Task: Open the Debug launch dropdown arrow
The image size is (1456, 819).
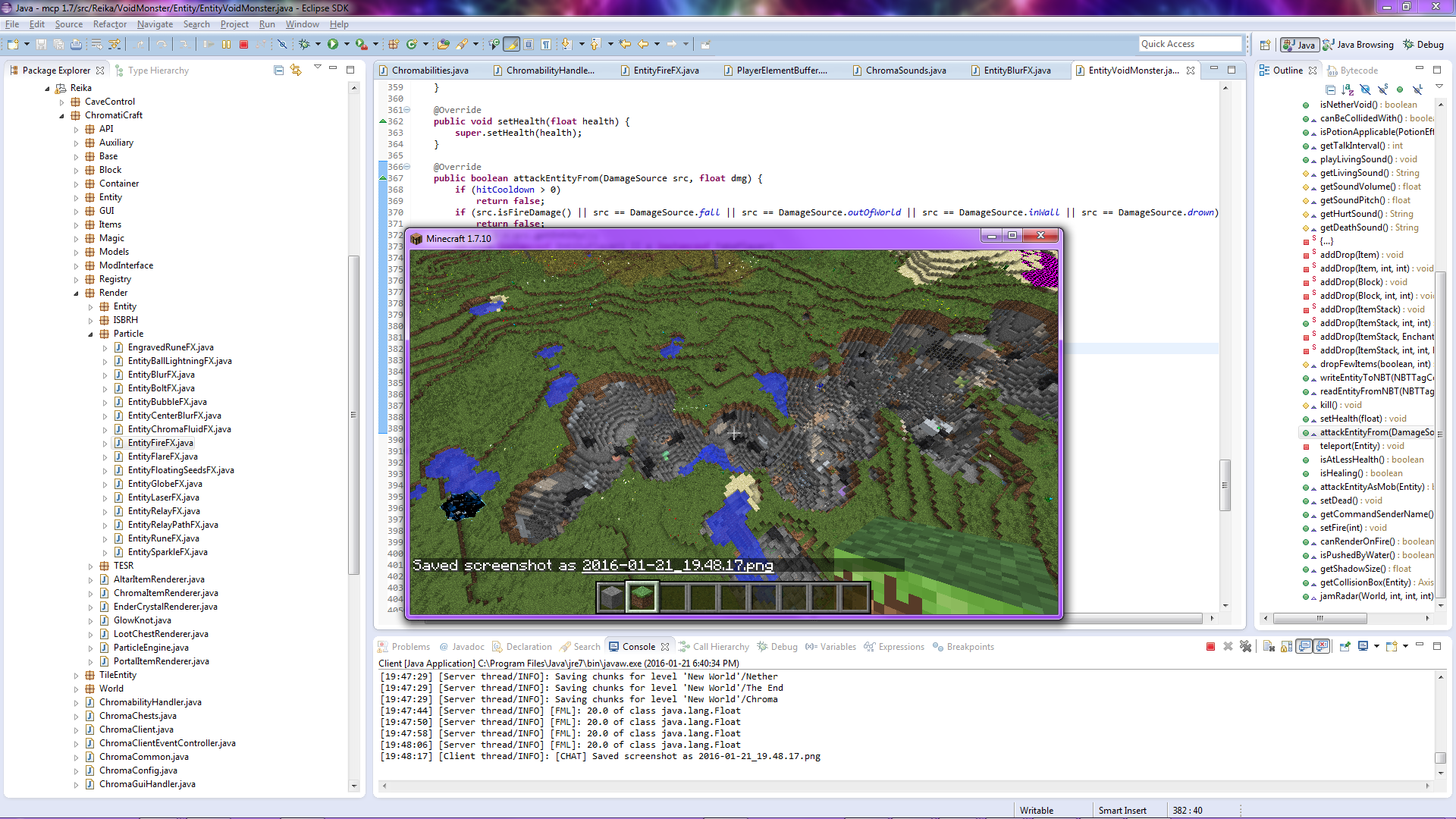Action: point(318,44)
